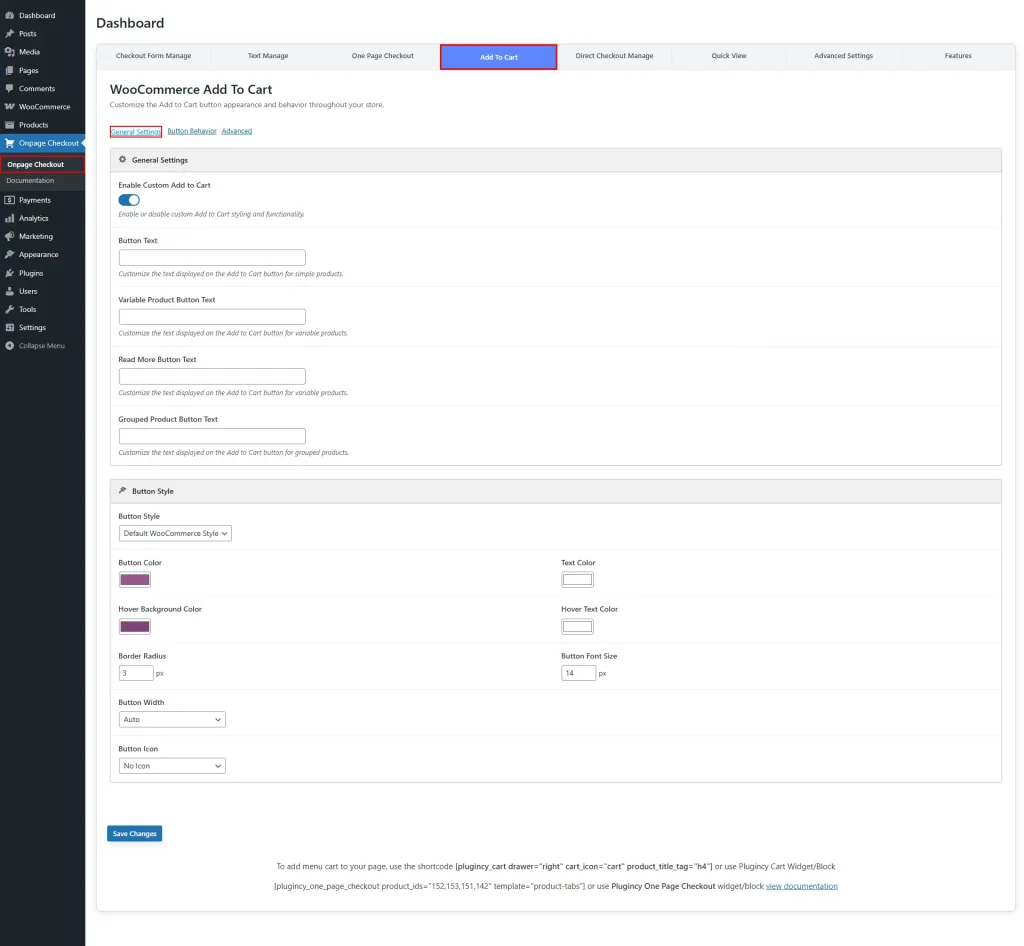Viewport: 1024px width, 946px height.
Task: Click the Marketing megaphone icon
Action: (10, 236)
